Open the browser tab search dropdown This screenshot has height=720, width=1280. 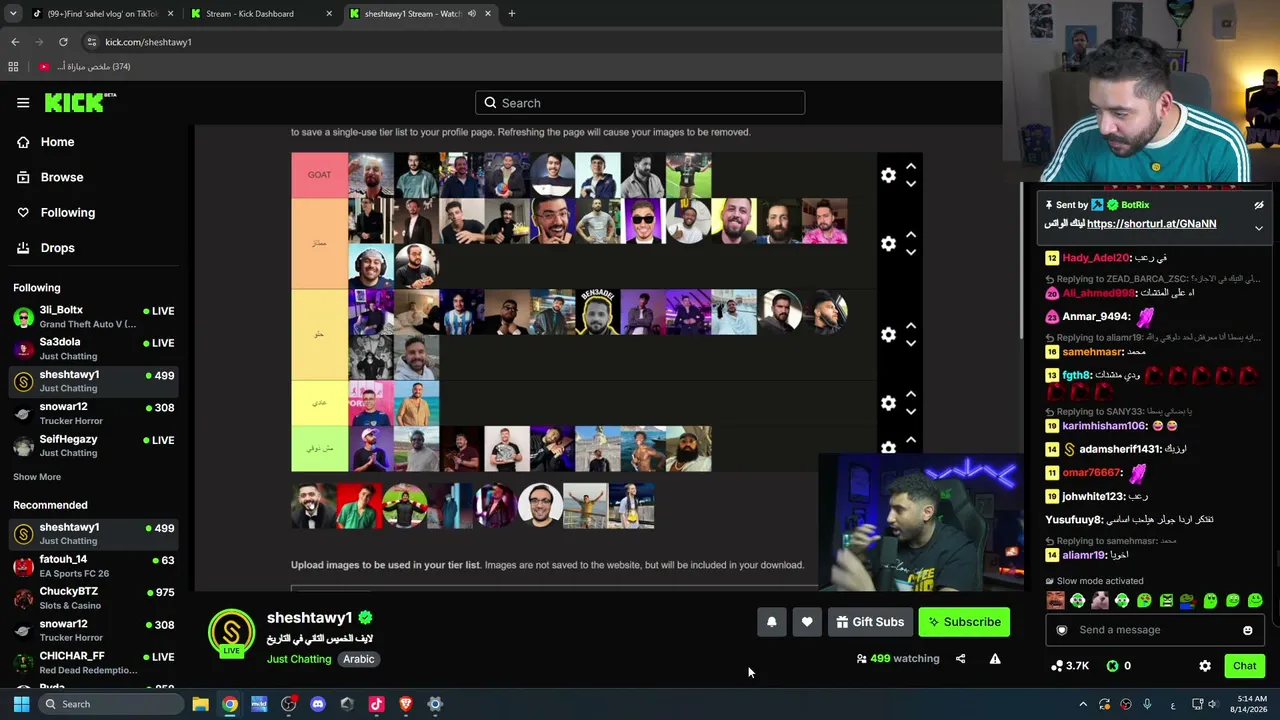(12, 13)
